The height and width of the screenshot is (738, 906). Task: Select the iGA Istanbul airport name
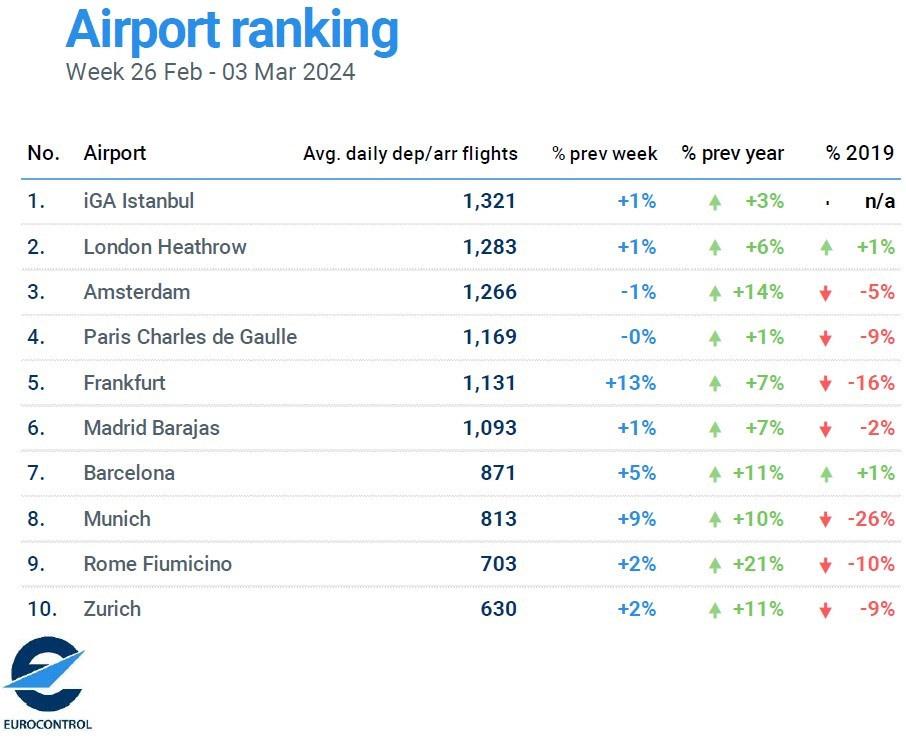pos(139,201)
